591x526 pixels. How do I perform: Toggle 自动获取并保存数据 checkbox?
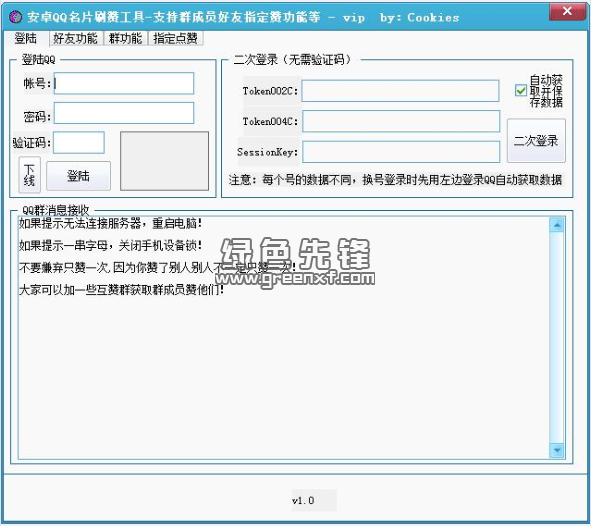(521, 90)
